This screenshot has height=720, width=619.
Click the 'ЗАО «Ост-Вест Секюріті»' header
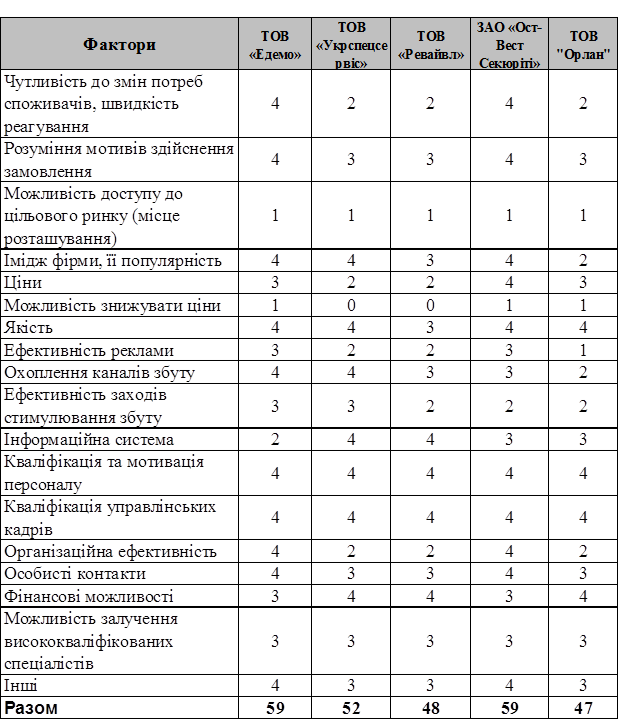coord(509,44)
